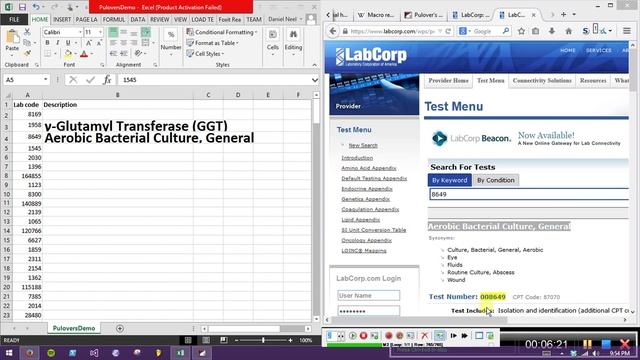
Task: Open the font size 11 dropdown
Action: click(x=100, y=32)
